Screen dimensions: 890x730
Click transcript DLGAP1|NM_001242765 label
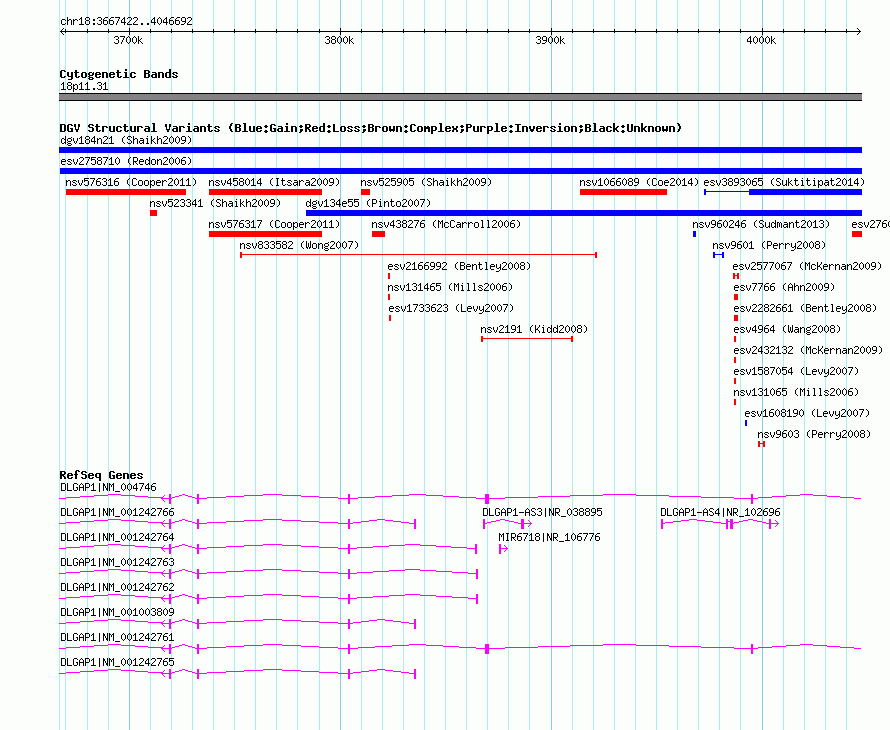(117, 662)
